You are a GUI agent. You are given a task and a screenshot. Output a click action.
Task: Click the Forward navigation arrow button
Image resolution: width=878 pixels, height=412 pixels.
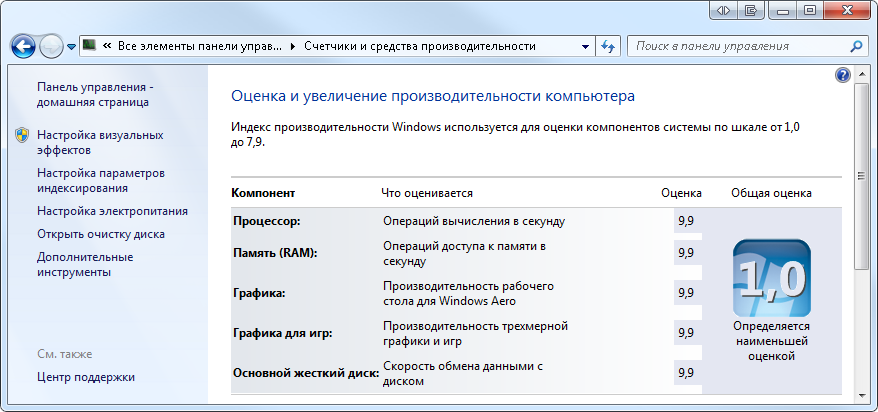pos(52,46)
